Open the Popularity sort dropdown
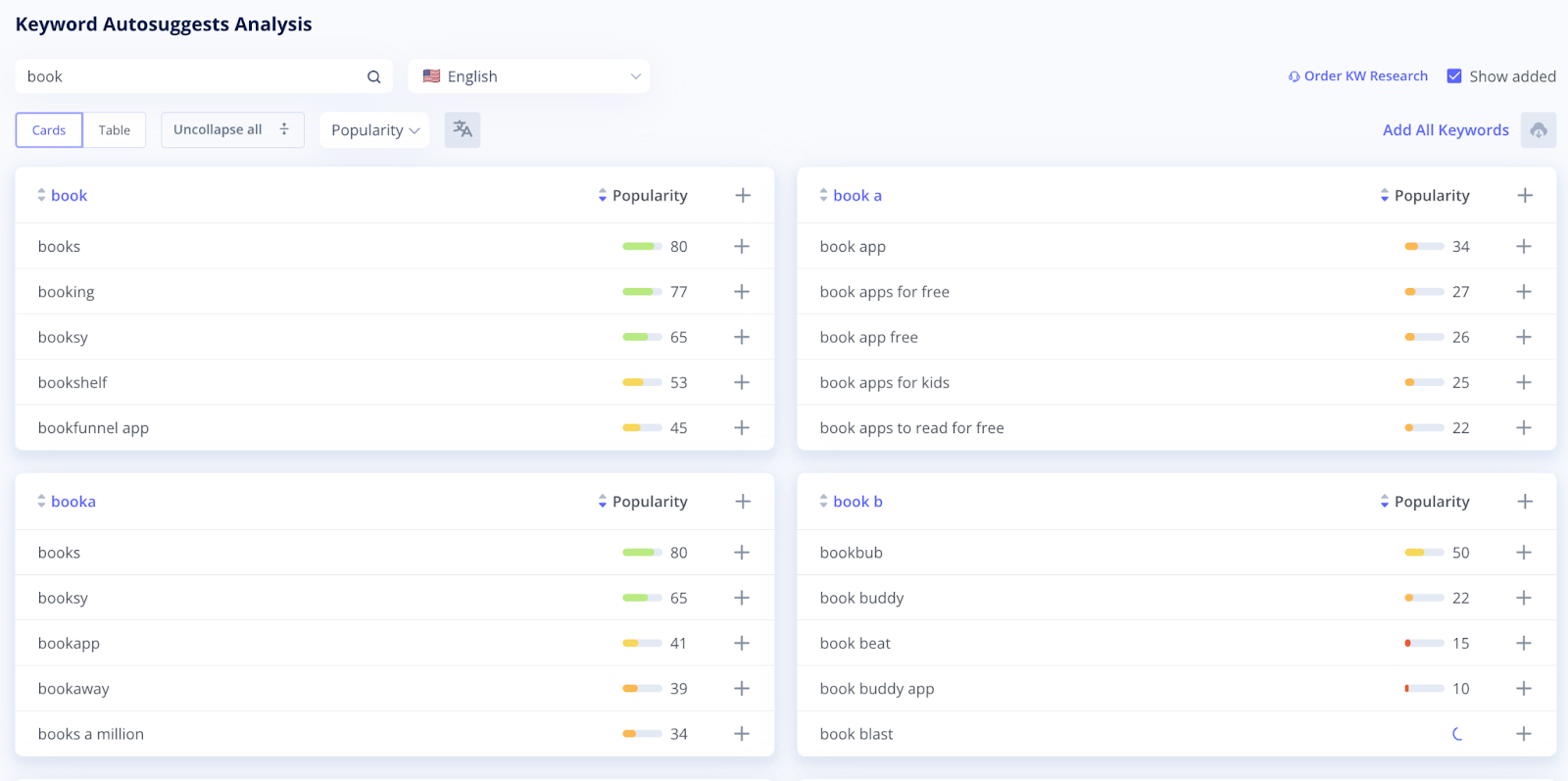1568x781 pixels. tap(374, 130)
